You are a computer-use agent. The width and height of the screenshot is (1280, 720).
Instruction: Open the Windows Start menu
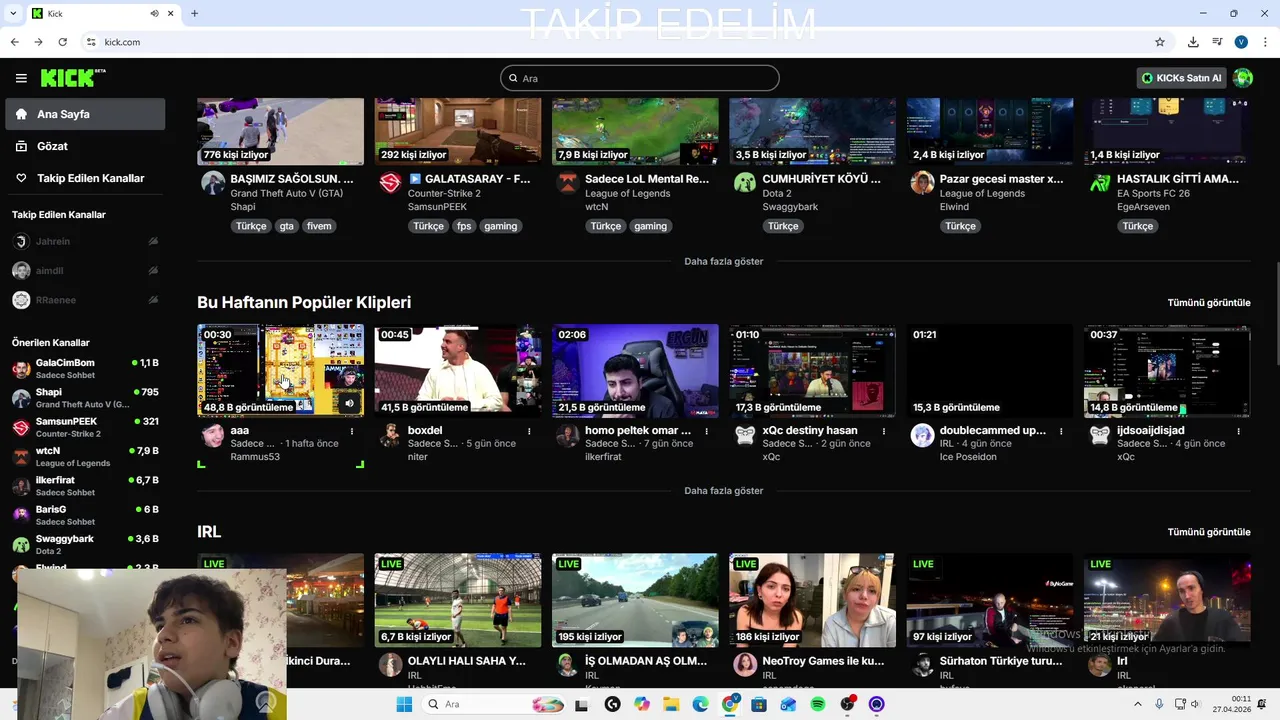point(404,704)
